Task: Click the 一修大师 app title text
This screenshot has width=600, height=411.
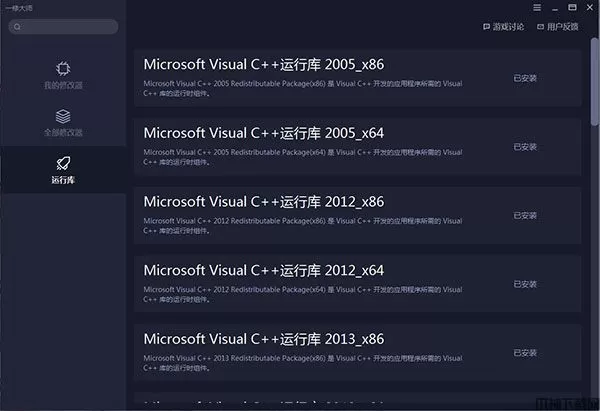Action: [19, 8]
